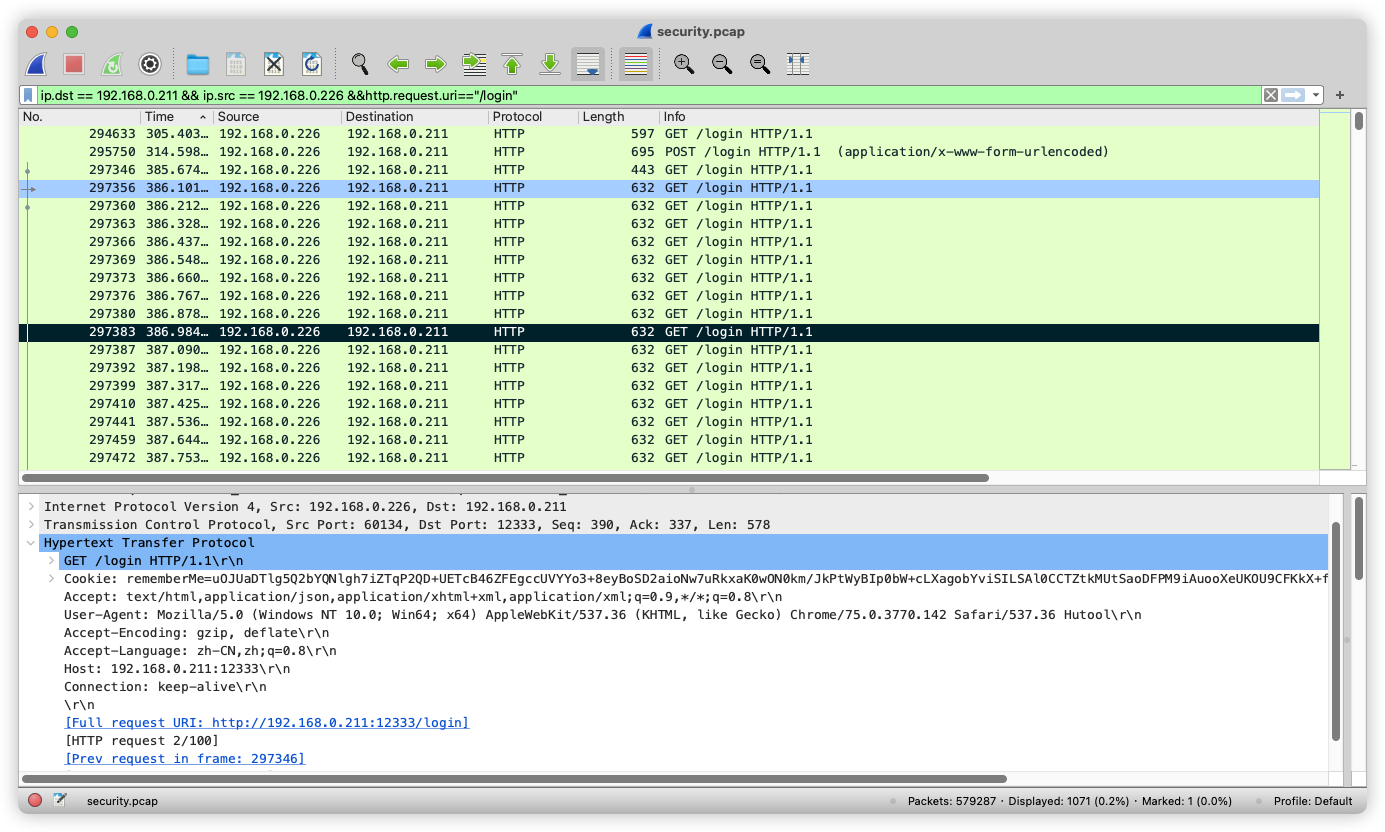Click the Profile: Default status entry
The width and height of the screenshot is (1385, 832).
(x=1313, y=801)
